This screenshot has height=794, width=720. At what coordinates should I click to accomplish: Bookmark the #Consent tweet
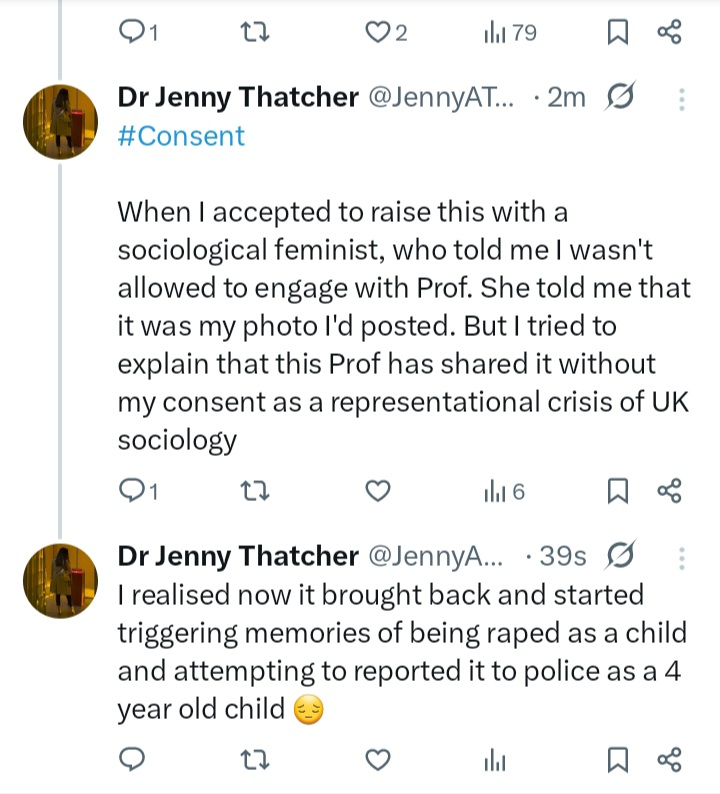click(x=618, y=490)
